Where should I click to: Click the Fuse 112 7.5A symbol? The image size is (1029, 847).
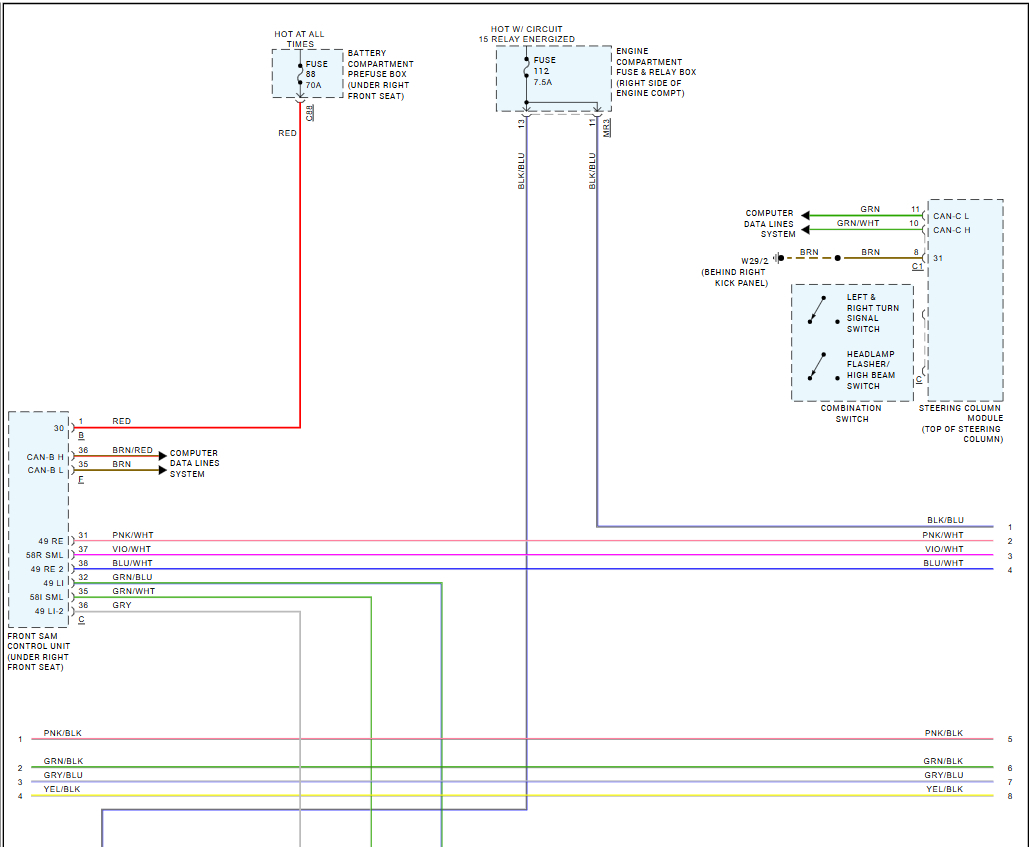click(526, 71)
